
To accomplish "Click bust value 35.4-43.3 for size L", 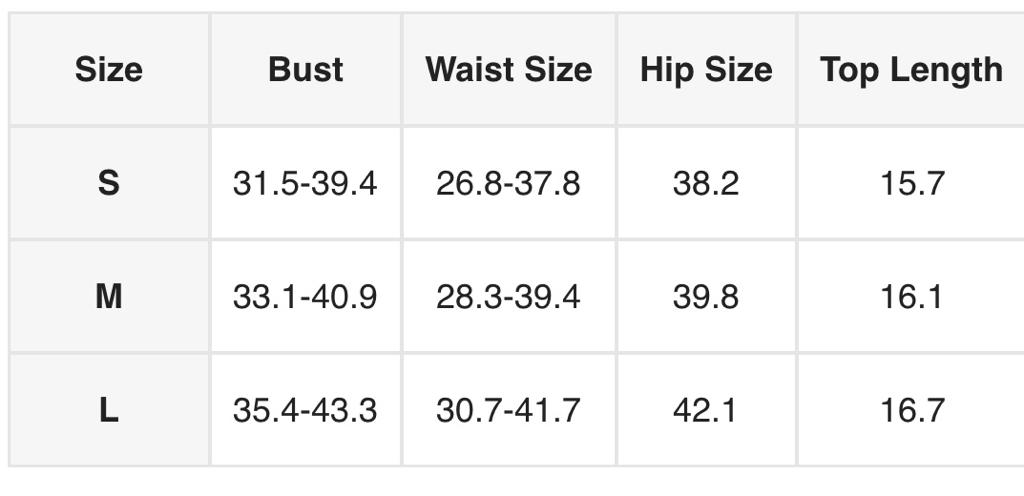I will [305, 410].
